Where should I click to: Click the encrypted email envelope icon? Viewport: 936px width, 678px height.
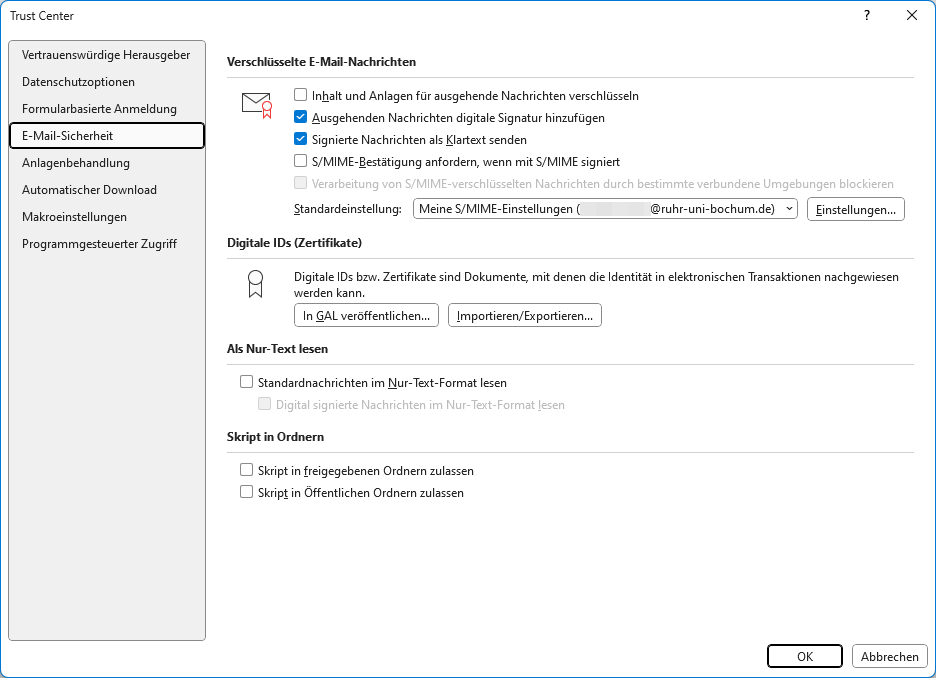257,105
